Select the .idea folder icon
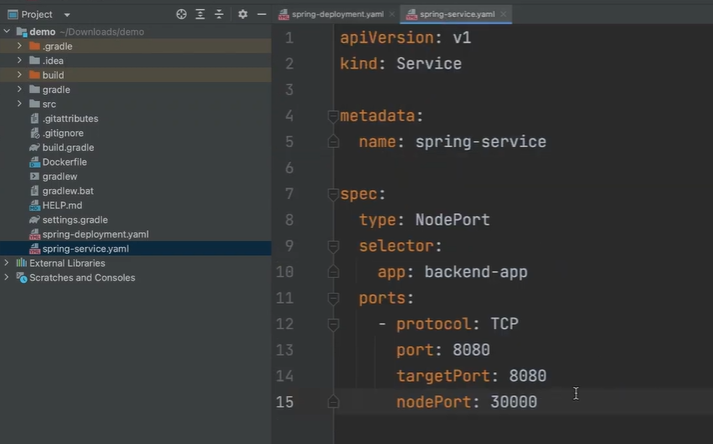 tap(35, 61)
